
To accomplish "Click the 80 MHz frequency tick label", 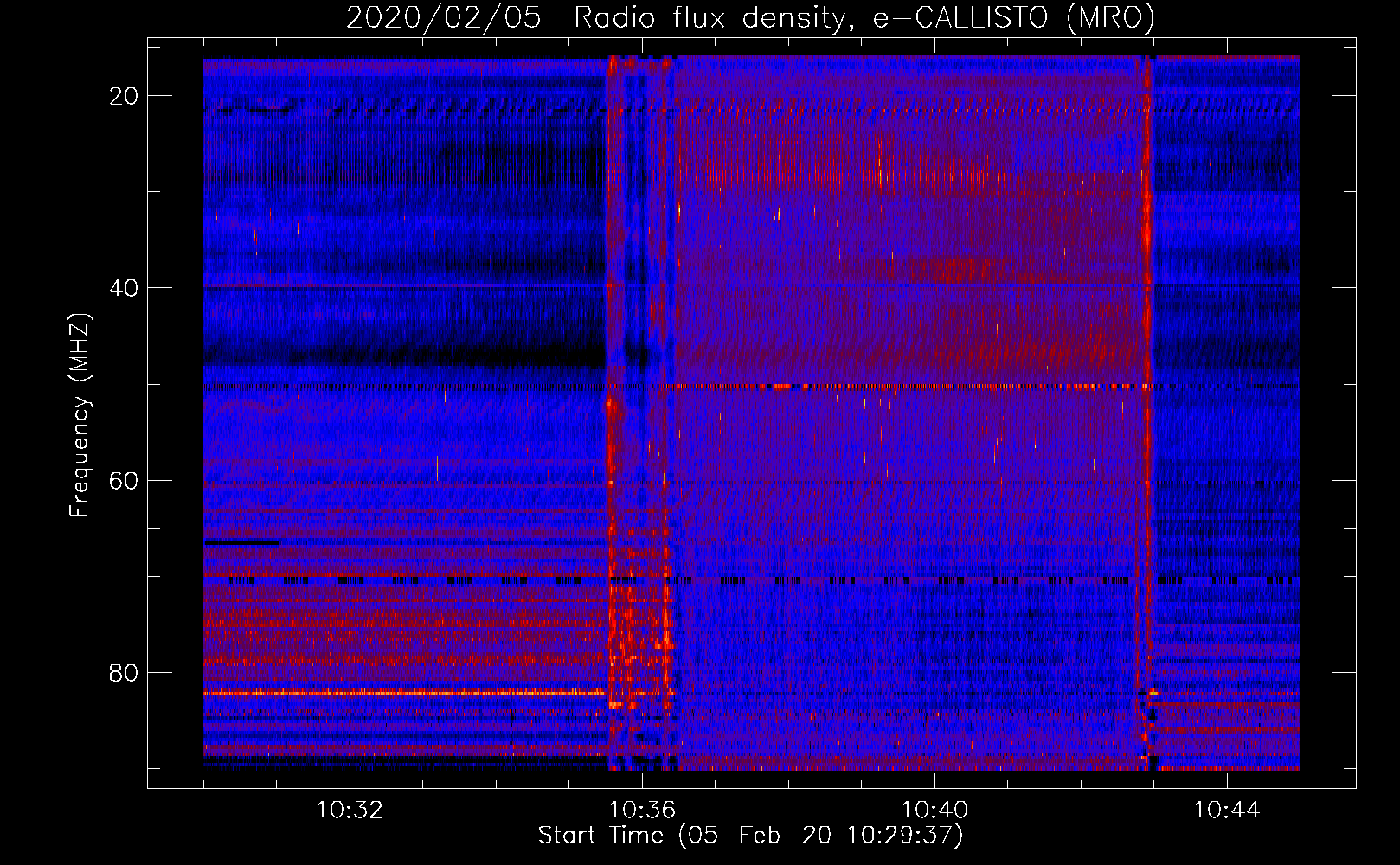I will [124, 673].
